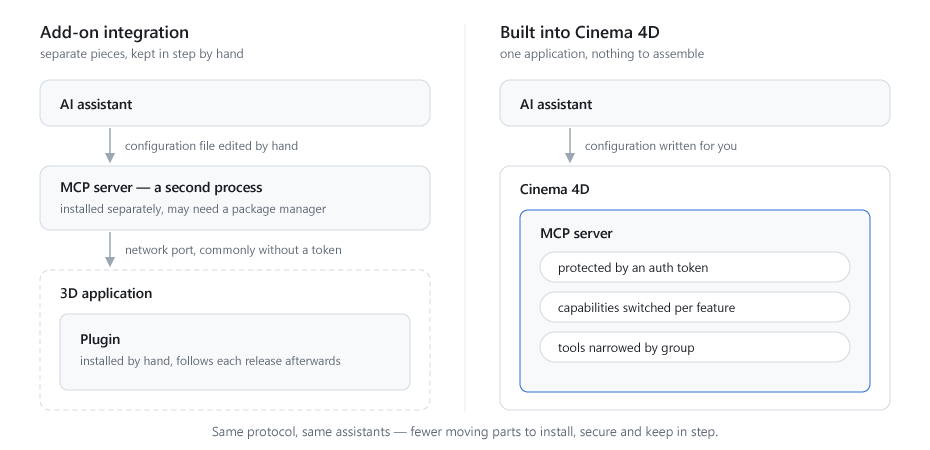Image resolution: width=930 pixels, height=450 pixels.
Task: Click 'installed by hand, follows each release afterwards'
Action: [x=210, y=361]
